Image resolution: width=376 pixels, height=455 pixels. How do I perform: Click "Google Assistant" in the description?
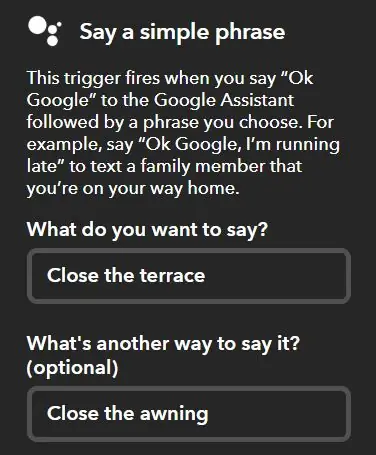224,100
